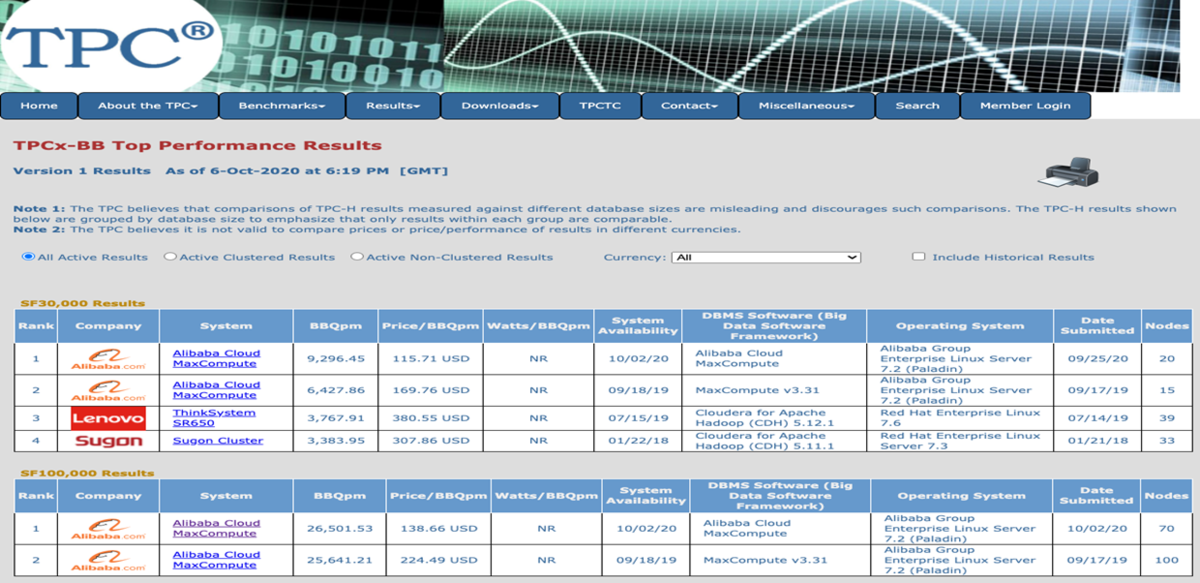Click the TPCx-BB Top Performance Results title
This screenshot has height=583, width=1200.
click(198, 146)
